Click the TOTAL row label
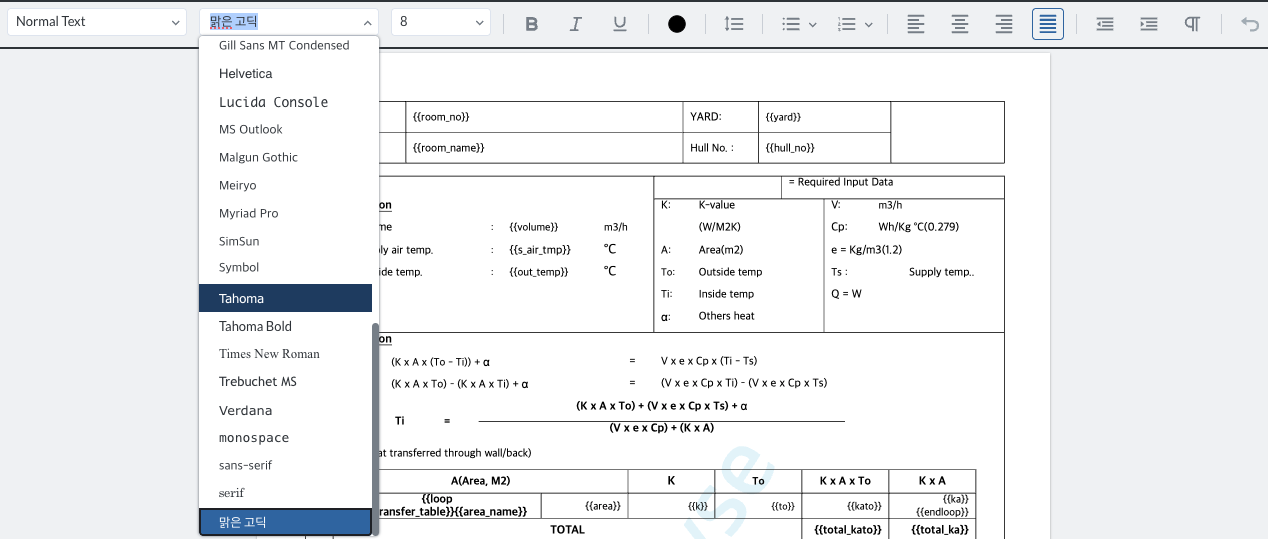Viewport: 1268px width, 539px height. click(567, 529)
